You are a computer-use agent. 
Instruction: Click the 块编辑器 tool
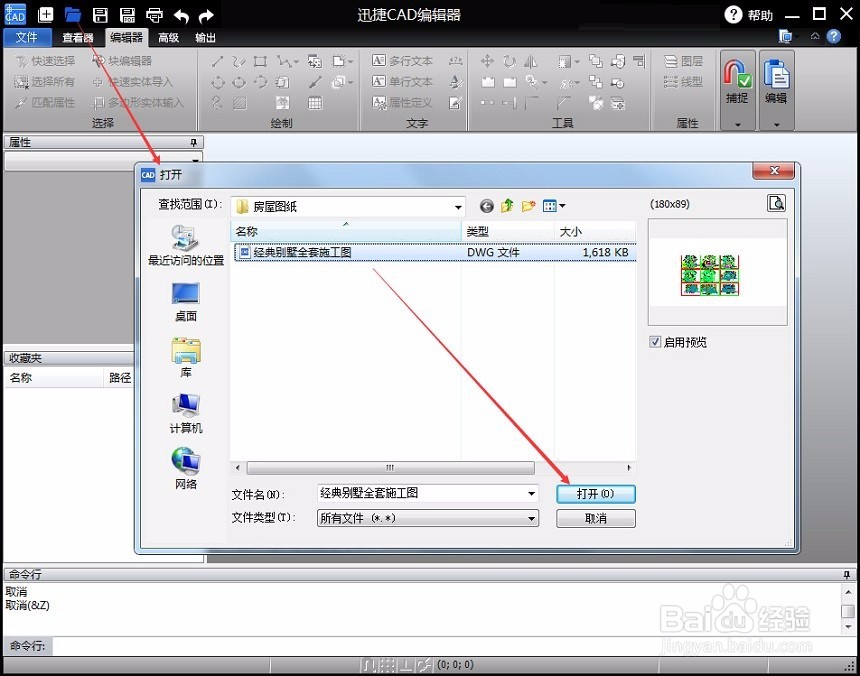(x=122, y=61)
